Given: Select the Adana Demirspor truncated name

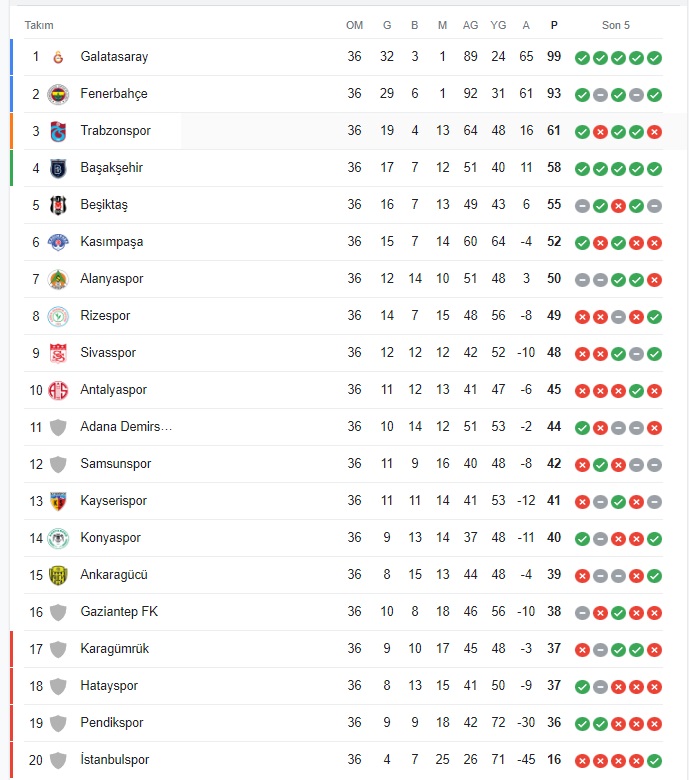Looking at the screenshot, I should point(126,427).
